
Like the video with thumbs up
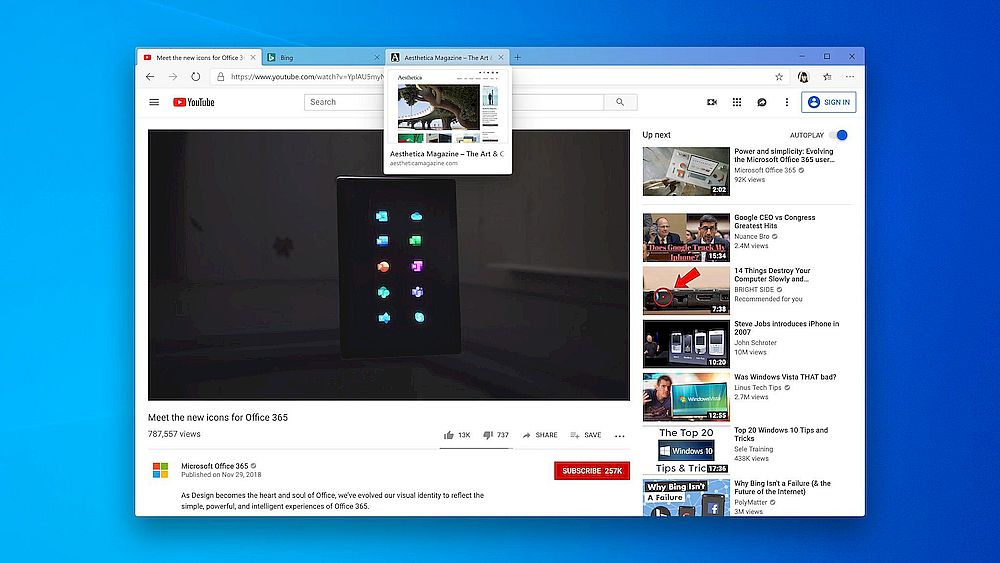pyautogui.click(x=450, y=435)
